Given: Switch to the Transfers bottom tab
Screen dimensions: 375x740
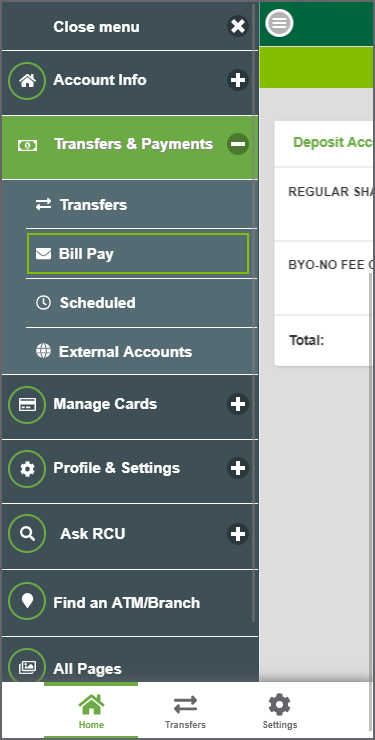Looking at the screenshot, I should [185, 711].
